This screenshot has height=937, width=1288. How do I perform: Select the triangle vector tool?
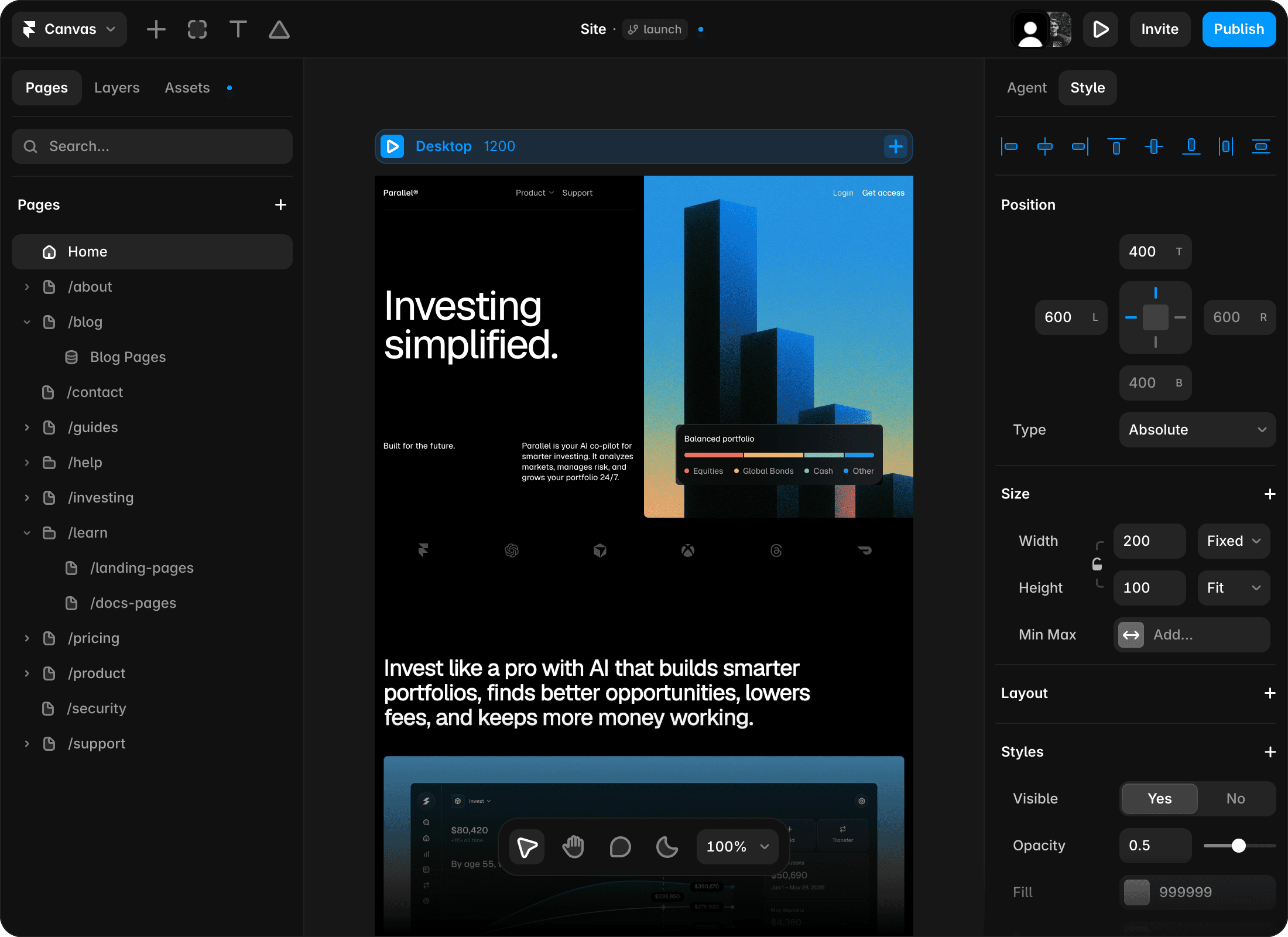(x=279, y=29)
